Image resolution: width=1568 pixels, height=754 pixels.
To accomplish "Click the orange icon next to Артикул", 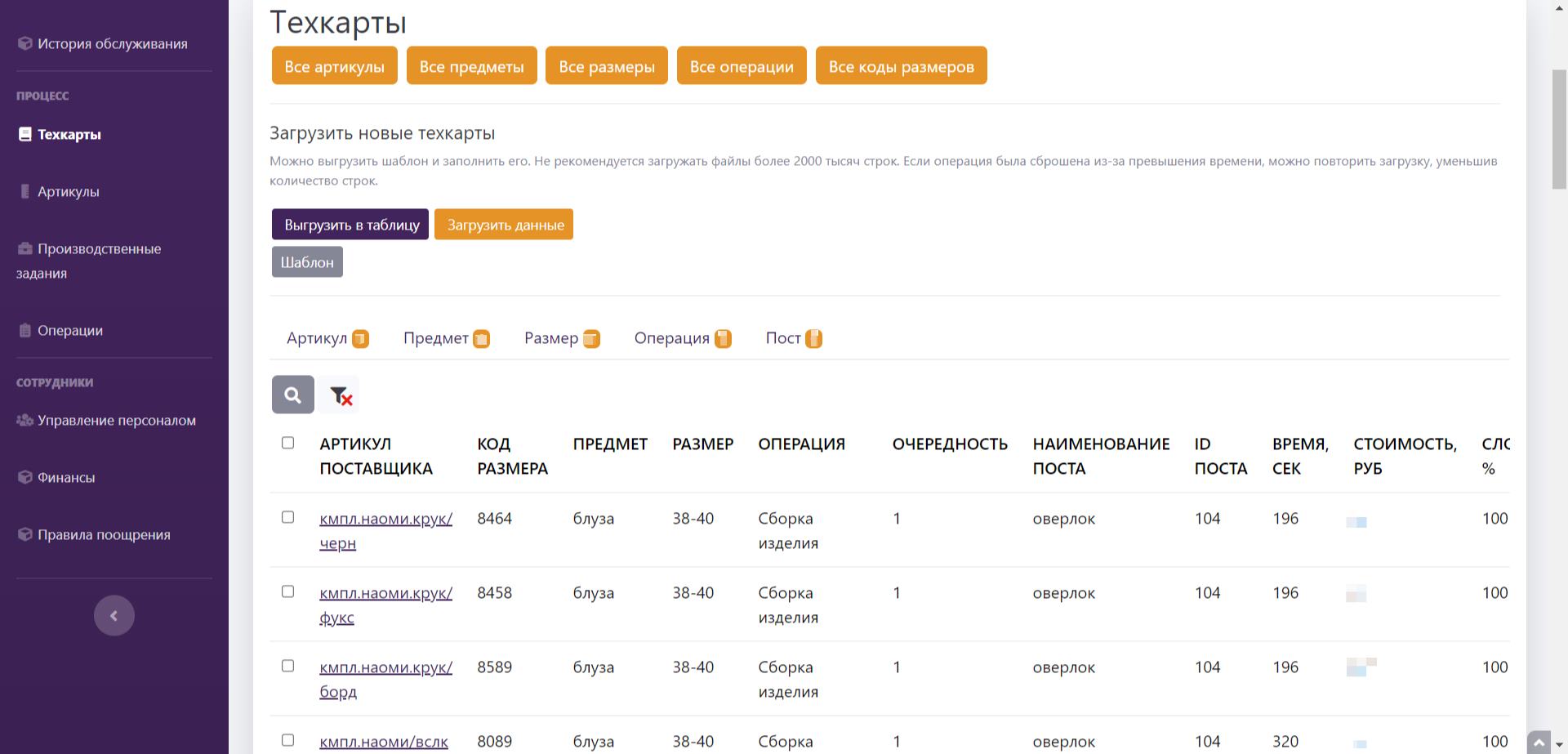I will [x=360, y=338].
